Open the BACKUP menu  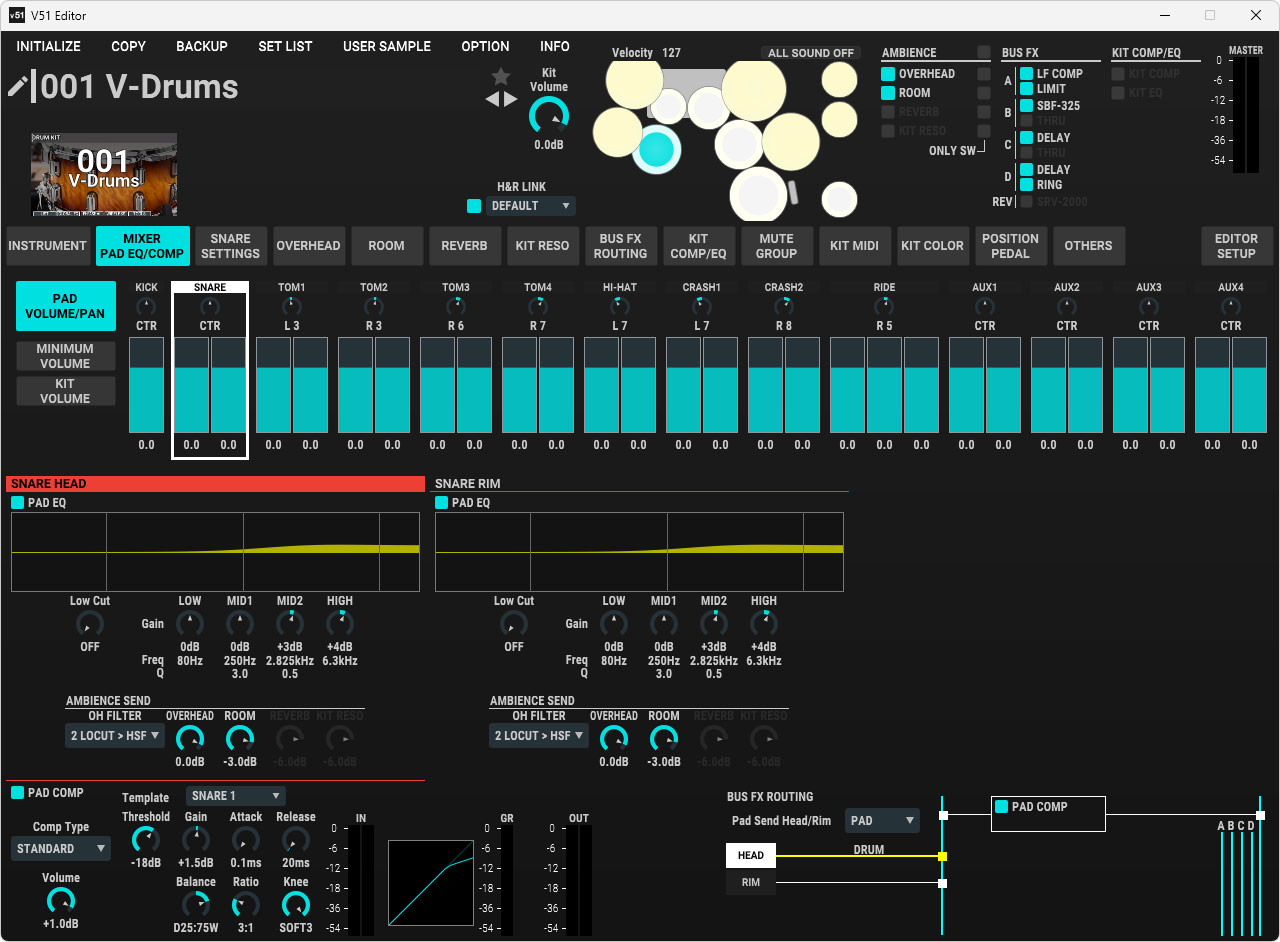point(202,46)
